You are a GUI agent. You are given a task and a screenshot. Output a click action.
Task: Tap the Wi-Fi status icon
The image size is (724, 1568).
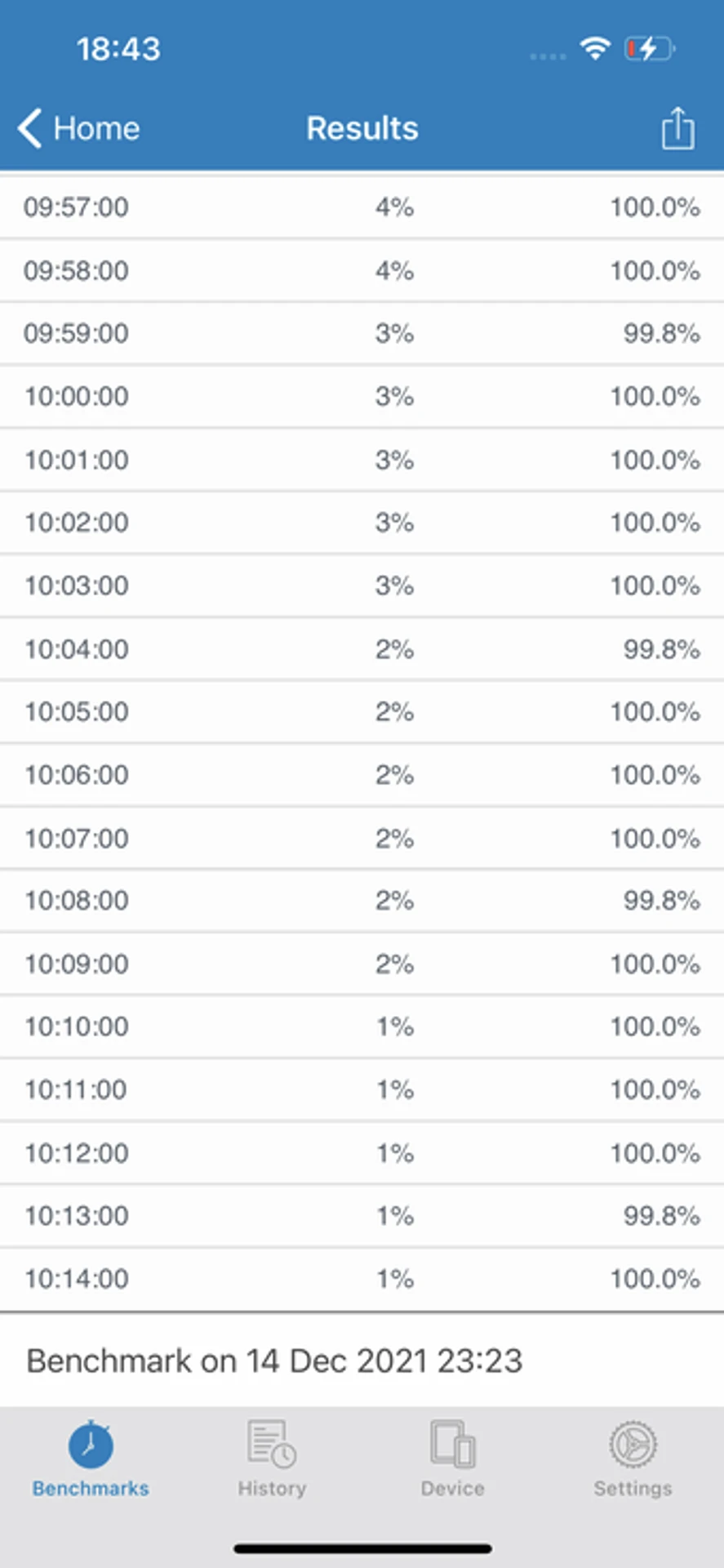(596, 49)
